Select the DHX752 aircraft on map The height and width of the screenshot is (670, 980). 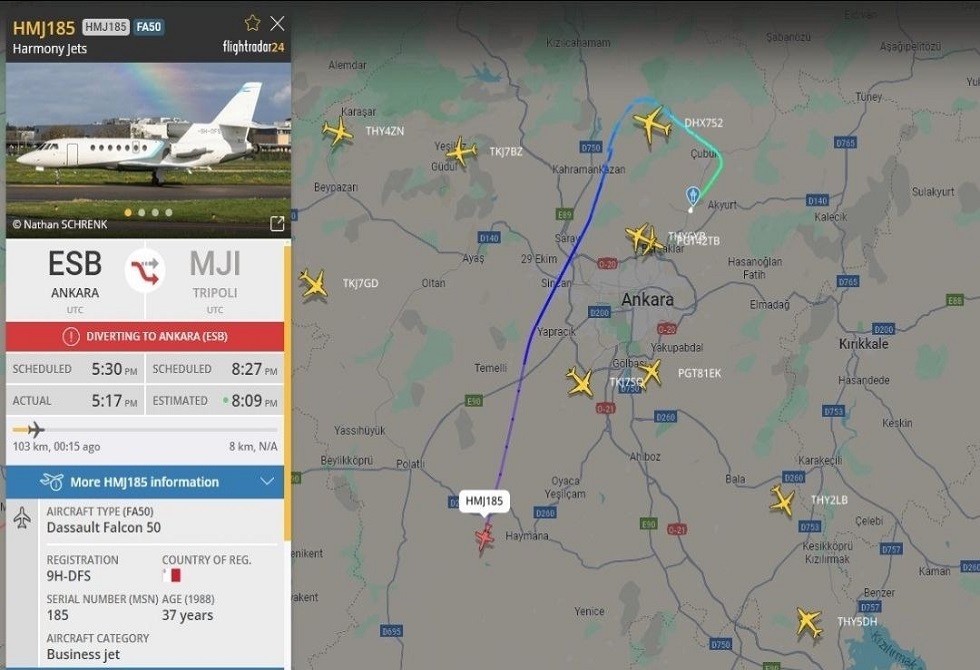coord(652,124)
